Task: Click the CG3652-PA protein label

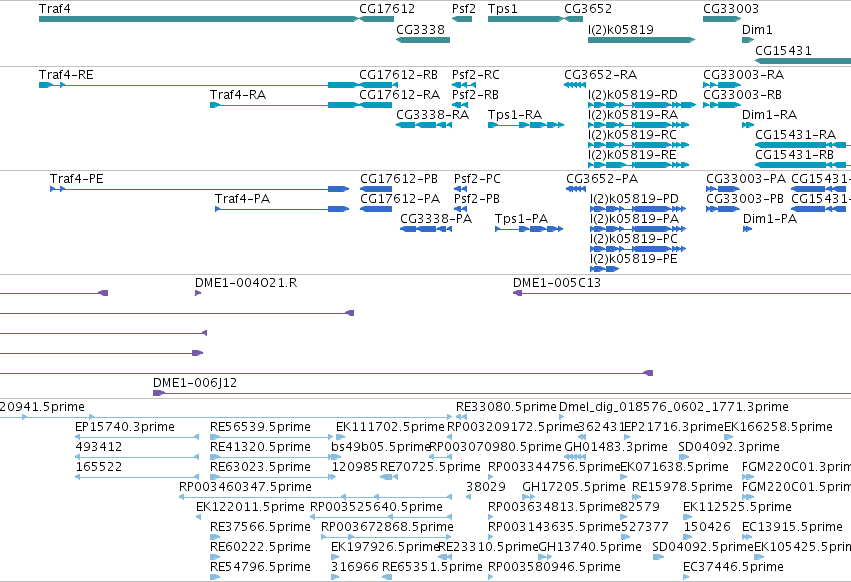Action: pos(602,179)
